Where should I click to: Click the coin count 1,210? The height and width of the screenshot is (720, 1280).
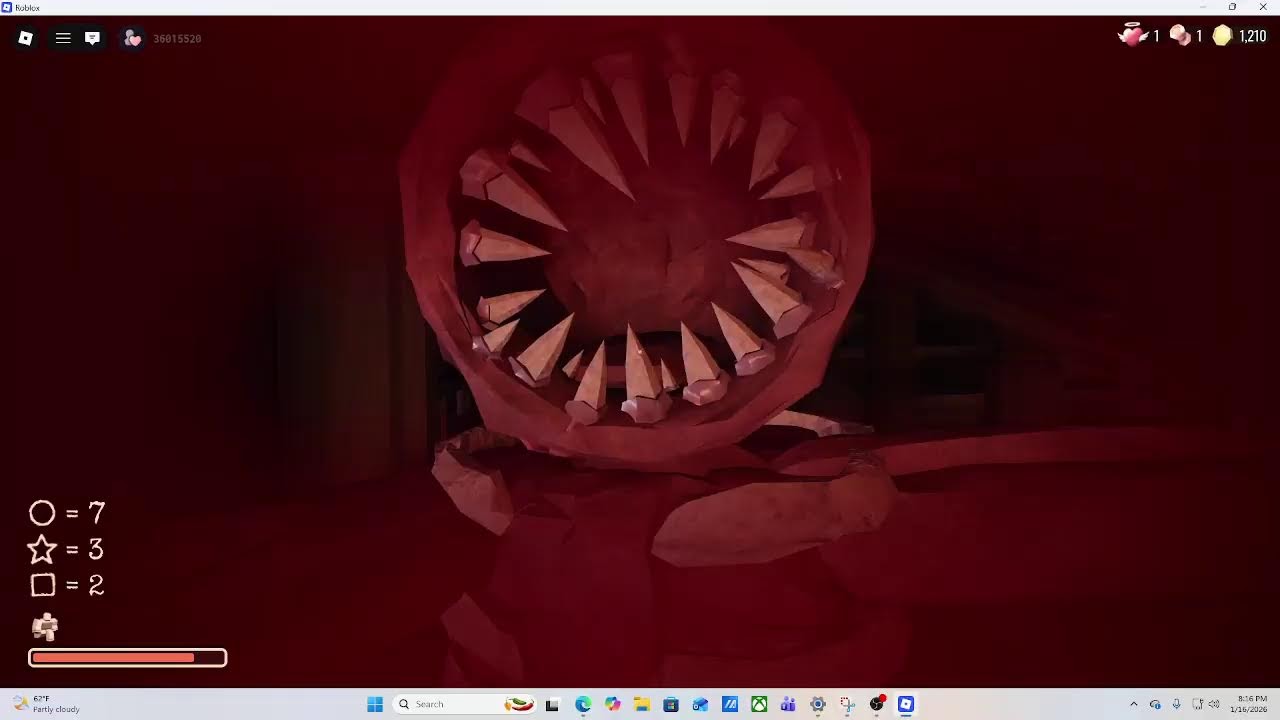coord(1253,36)
